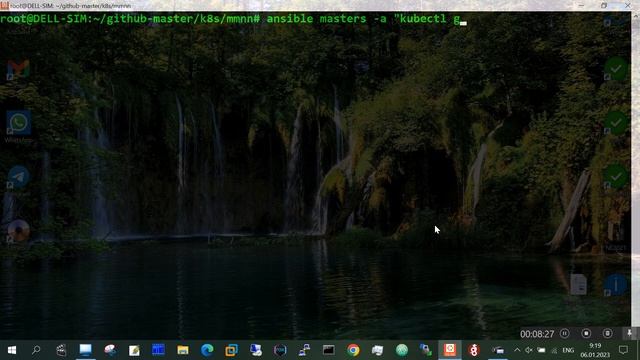Open the blue-green devices app icon
The image size is (640, 360).
point(426,350)
